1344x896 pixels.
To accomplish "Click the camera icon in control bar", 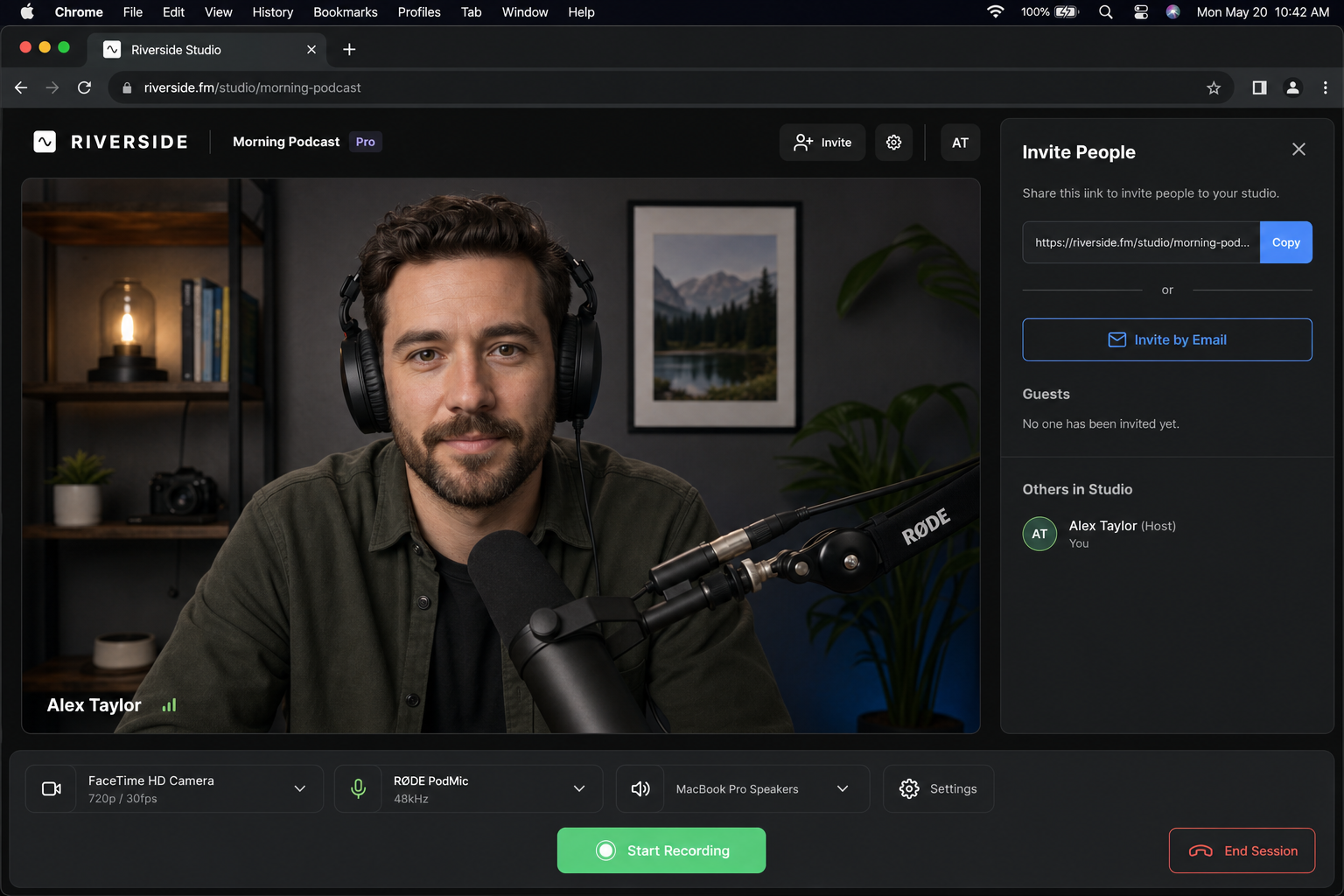I will click(x=52, y=788).
